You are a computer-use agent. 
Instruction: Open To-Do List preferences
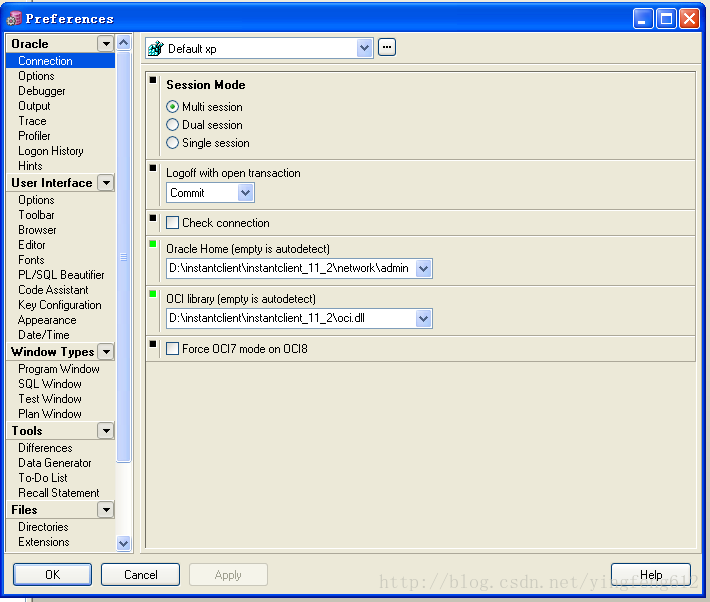click(43, 477)
